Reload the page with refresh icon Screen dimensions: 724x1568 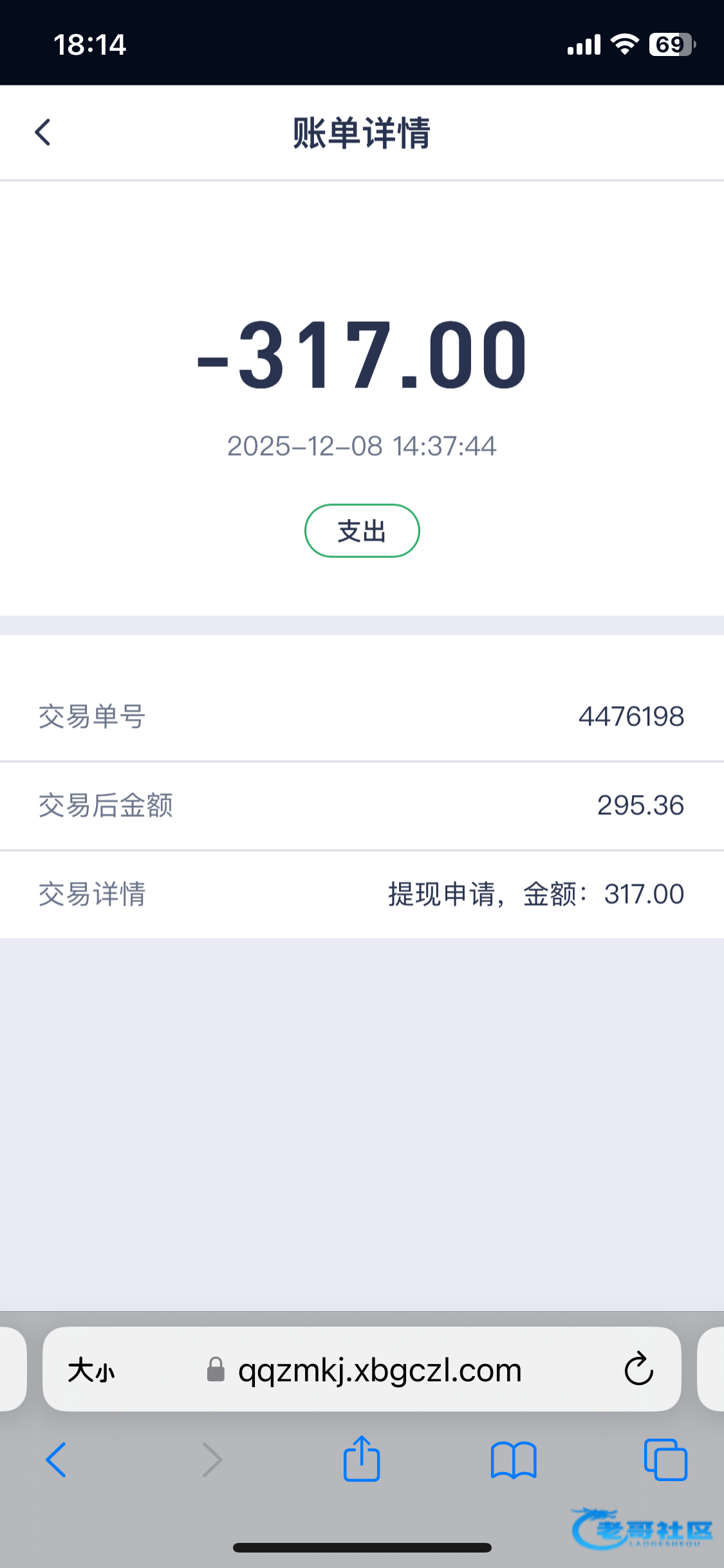[638, 1369]
